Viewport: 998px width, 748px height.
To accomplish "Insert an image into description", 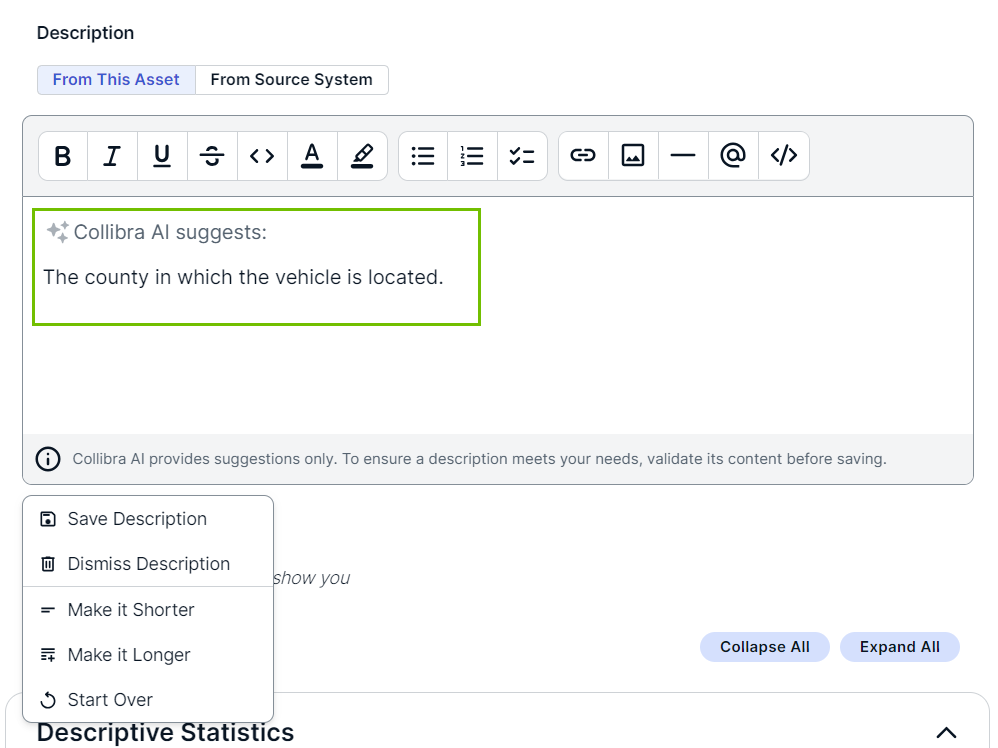I will click(x=633, y=156).
